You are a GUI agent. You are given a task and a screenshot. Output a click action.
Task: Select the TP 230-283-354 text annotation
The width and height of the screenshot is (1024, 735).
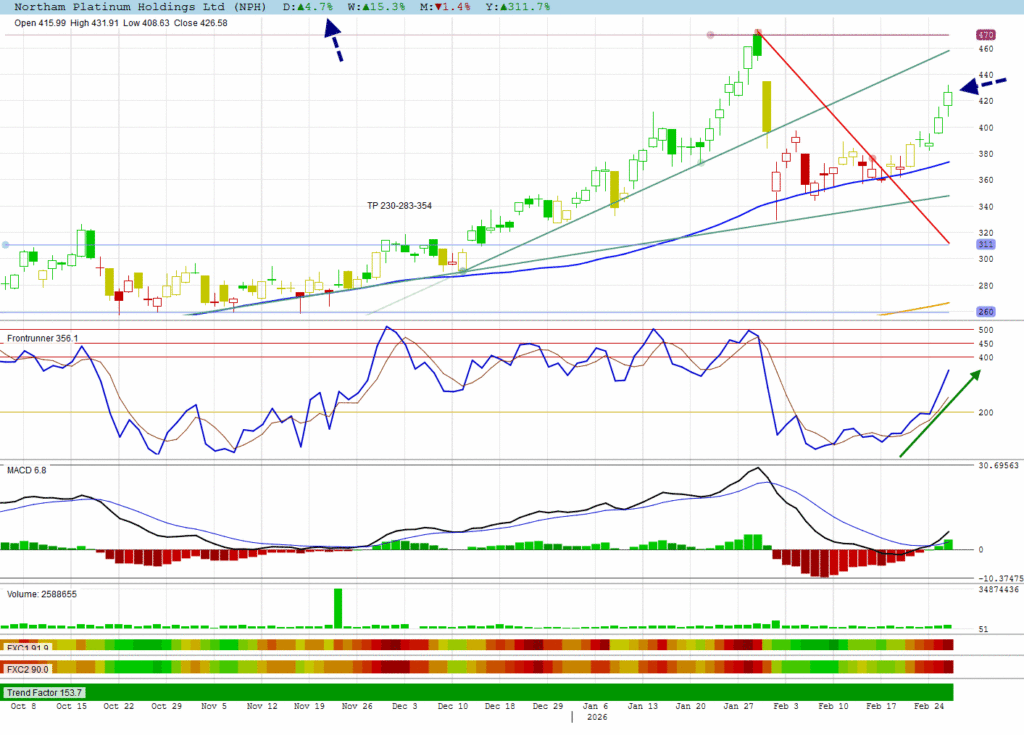pos(400,205)
